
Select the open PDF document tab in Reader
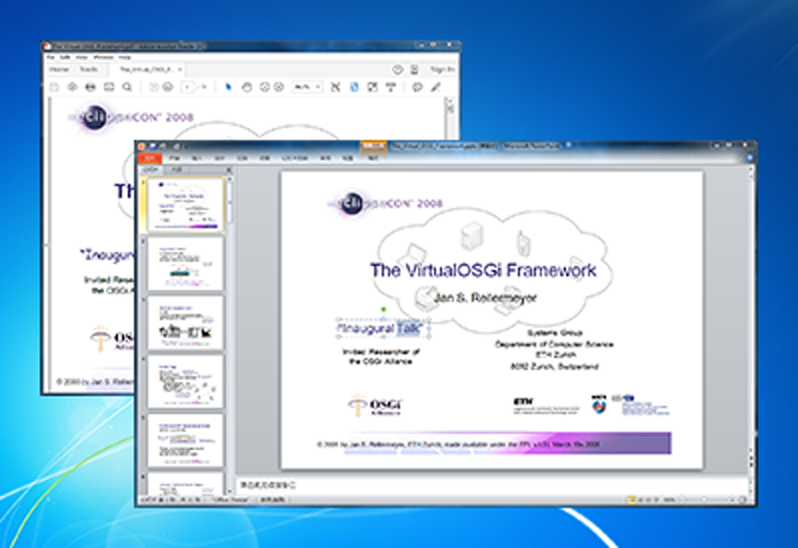(147, 69)
